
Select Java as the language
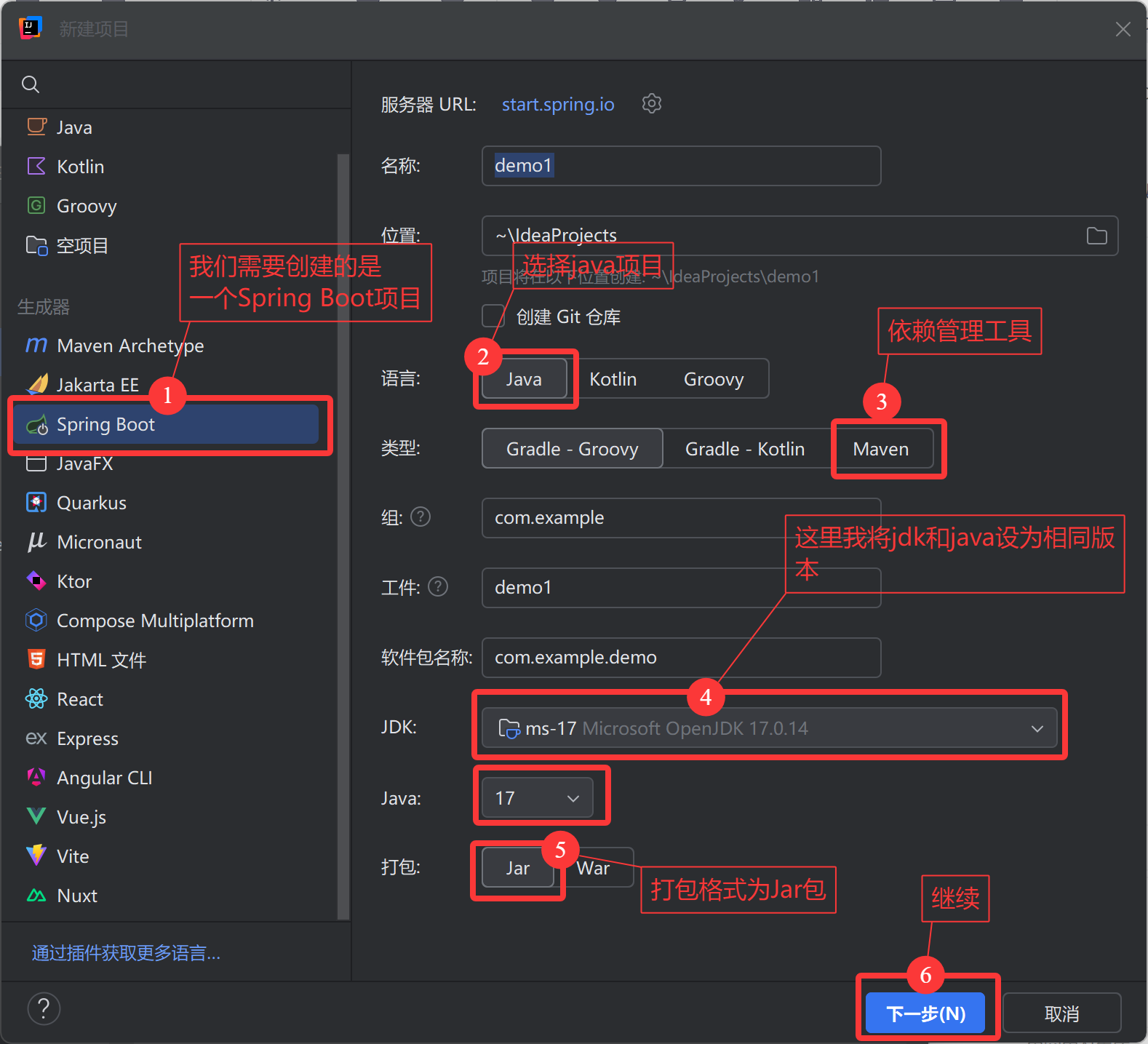(524, 379)
